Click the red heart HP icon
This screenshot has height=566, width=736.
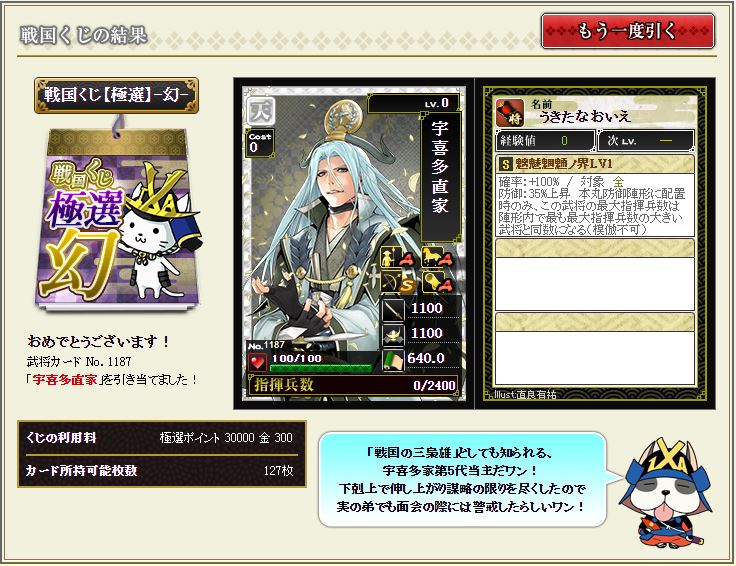coord(257,362)
